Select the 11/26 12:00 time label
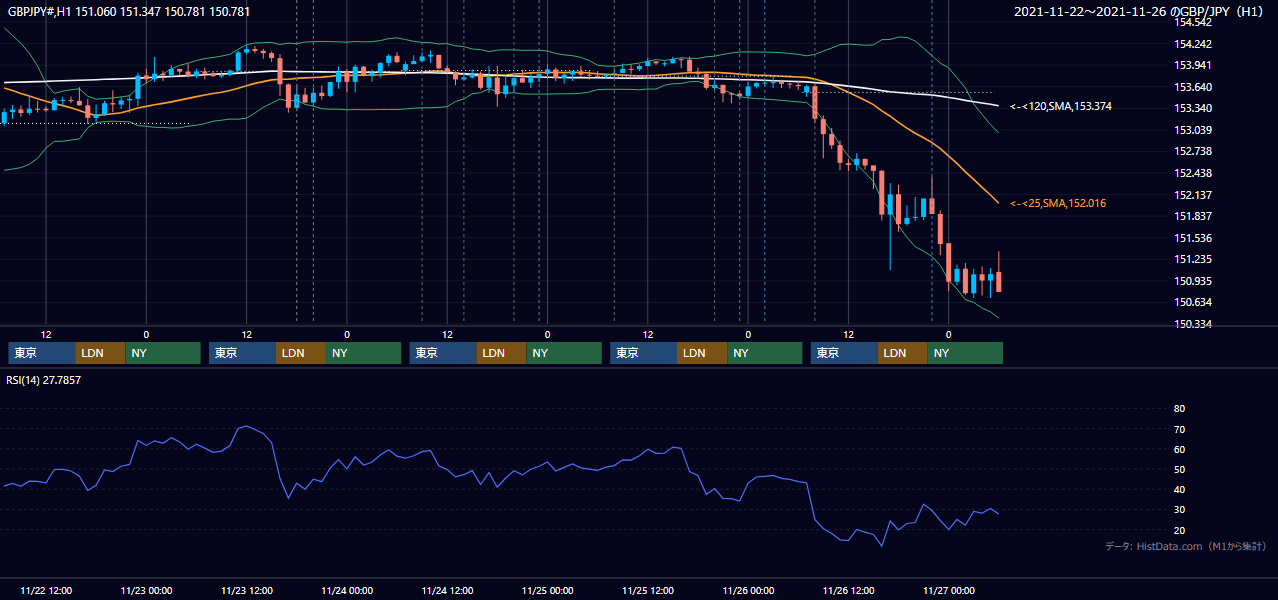 [849, 591]
